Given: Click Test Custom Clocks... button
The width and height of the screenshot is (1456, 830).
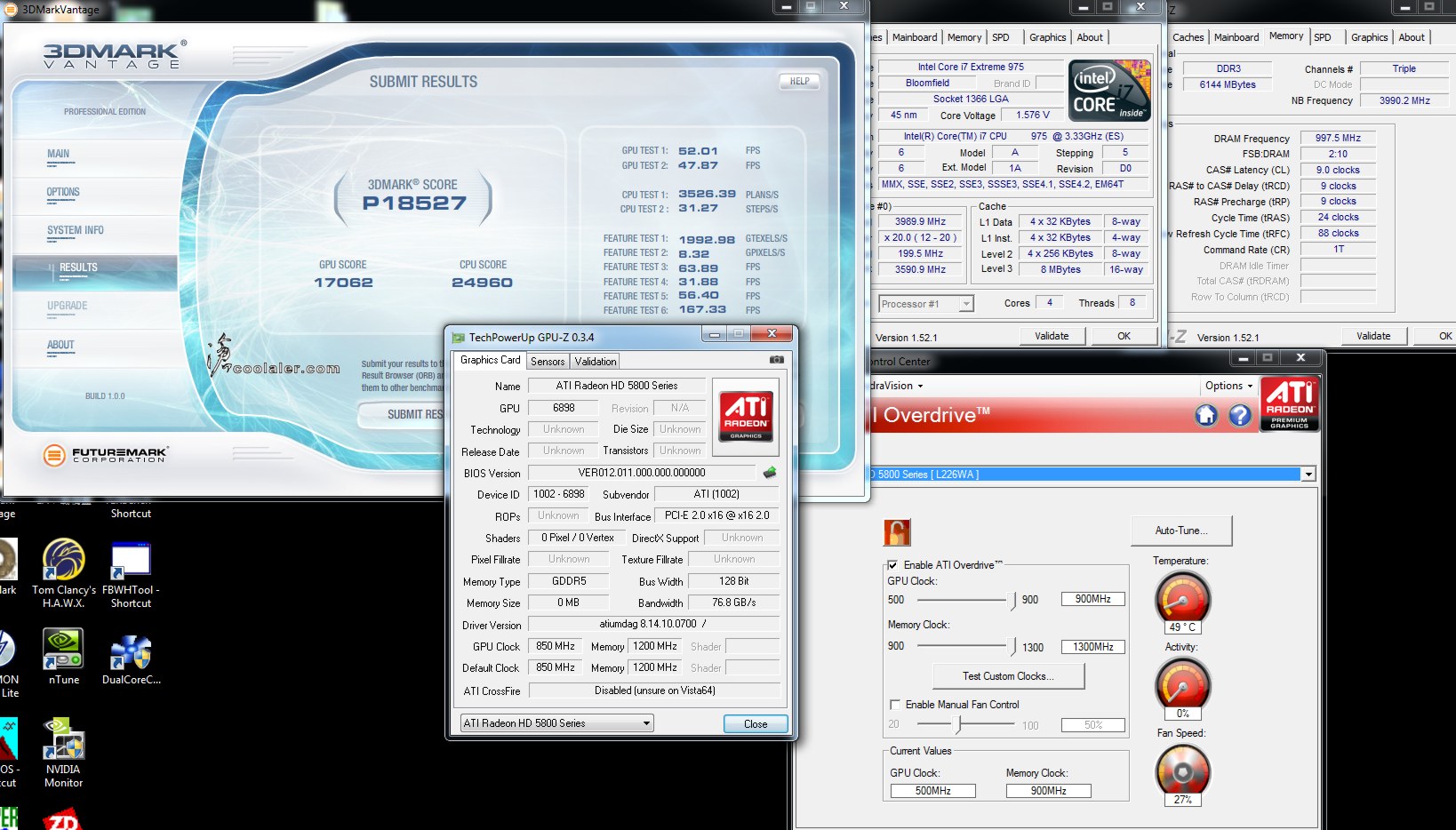Looking at the screenshot, I should (x=1008, y=676).
